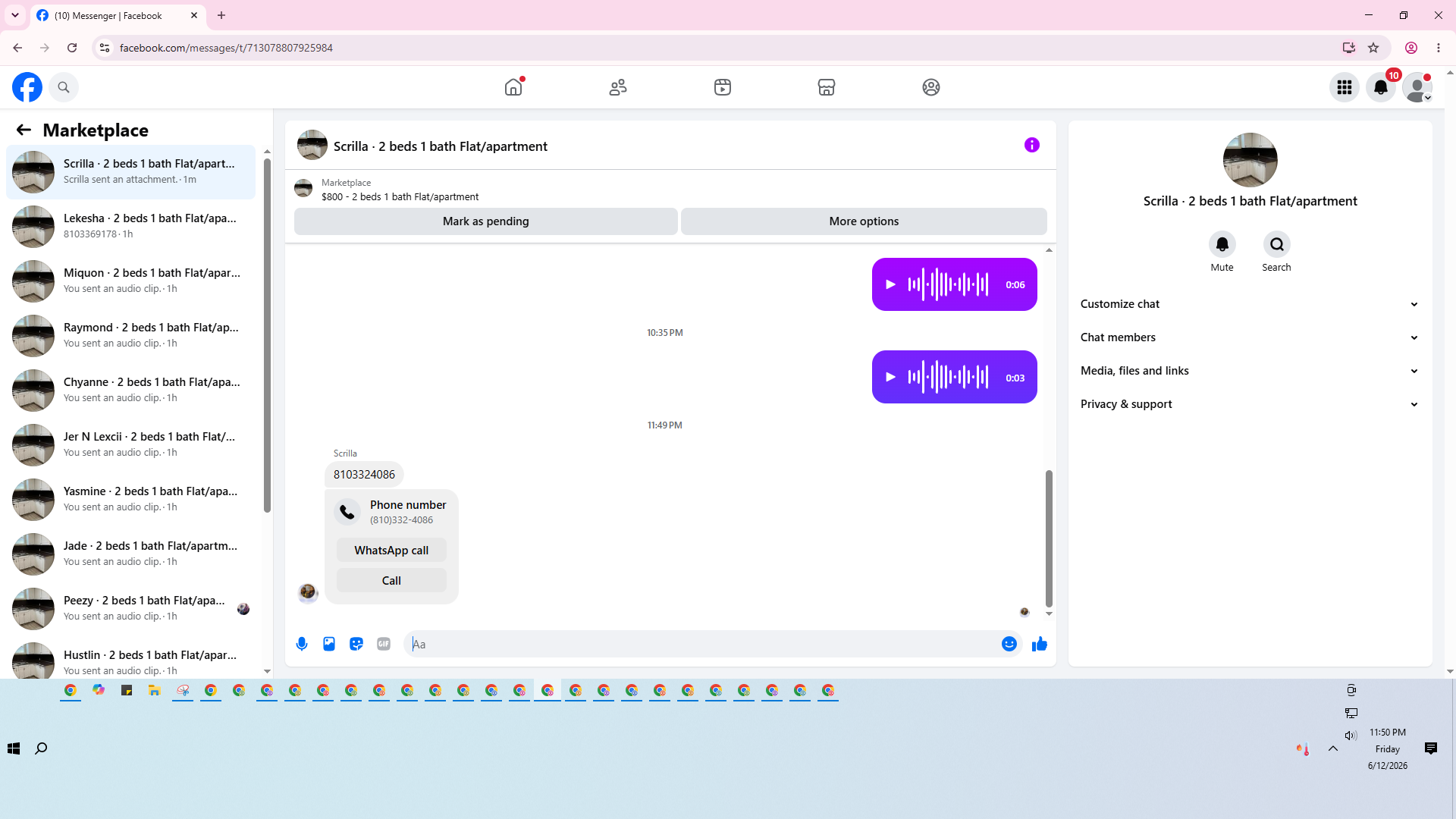The height and width of the screenshot is (819, 1456).
Task: Reload the page
Action: click(72, 48)
